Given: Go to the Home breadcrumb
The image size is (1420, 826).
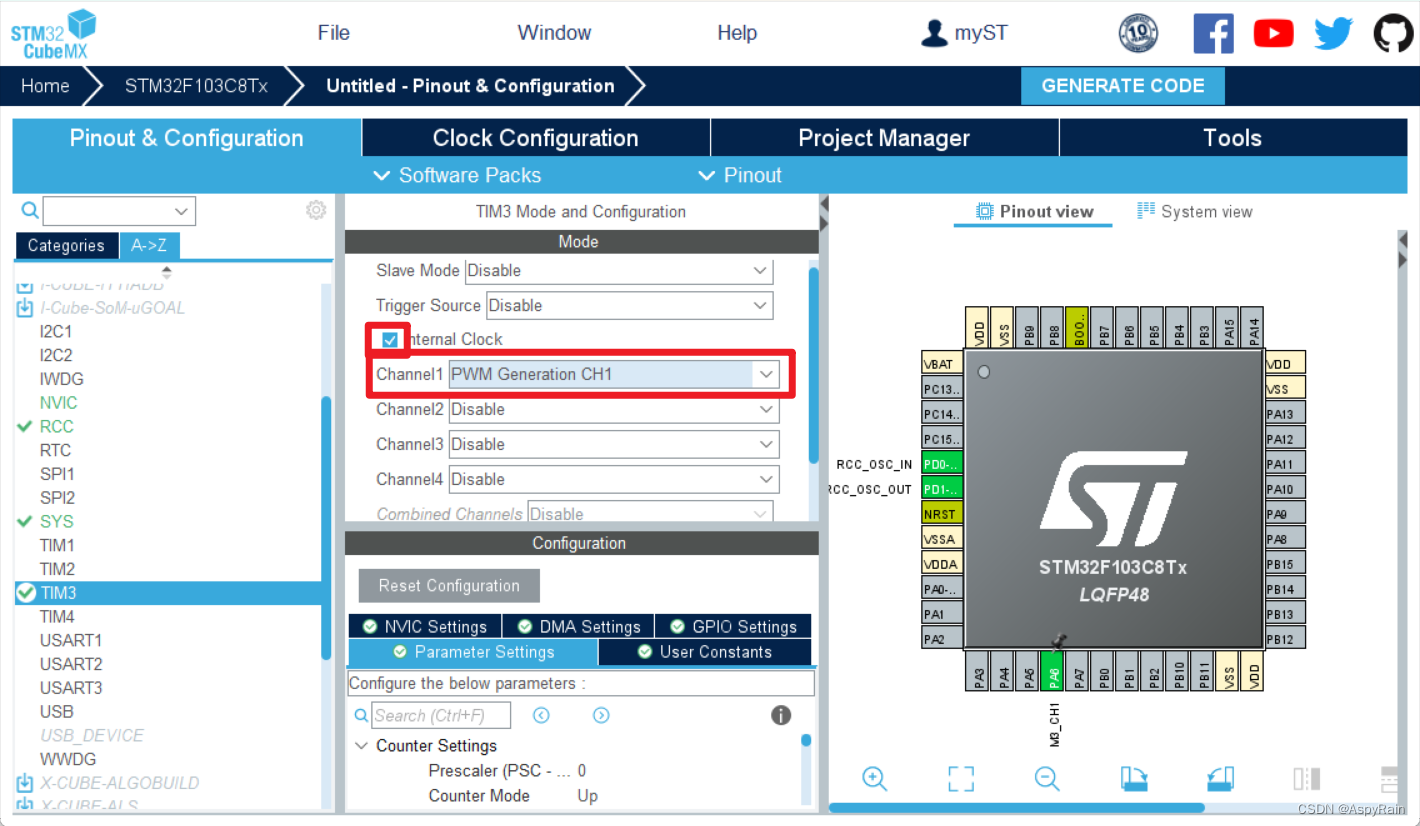Looking at the screenshot, I should point(45,86).
